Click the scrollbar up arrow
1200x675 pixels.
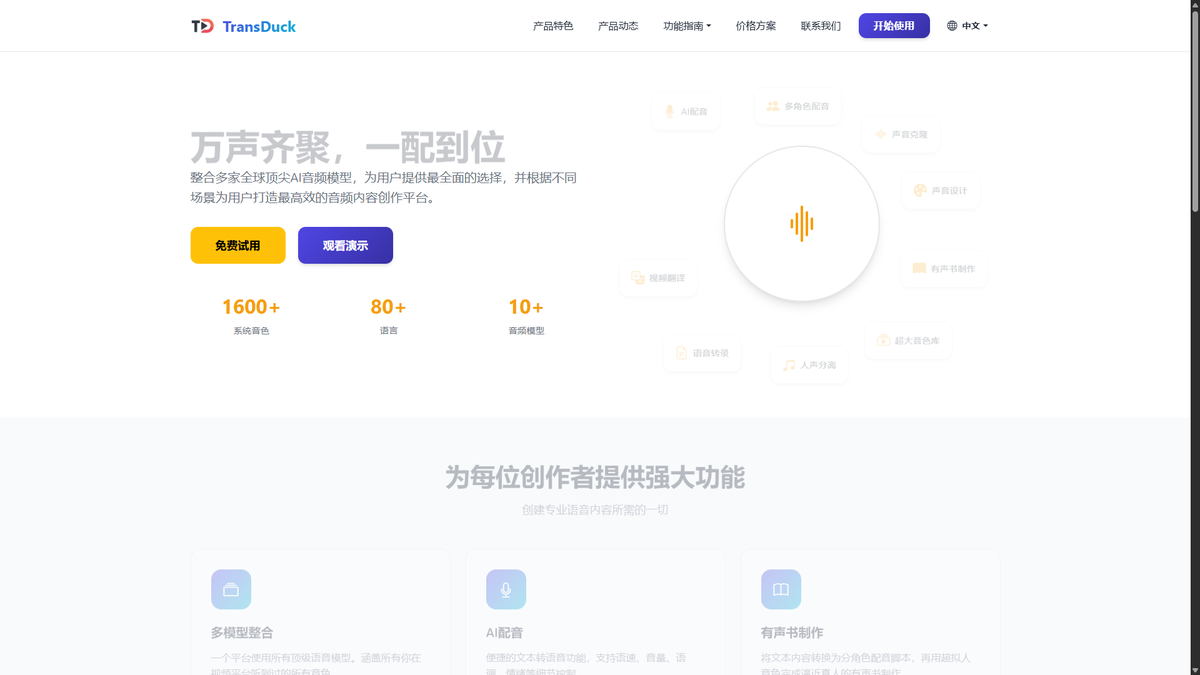1194,5
